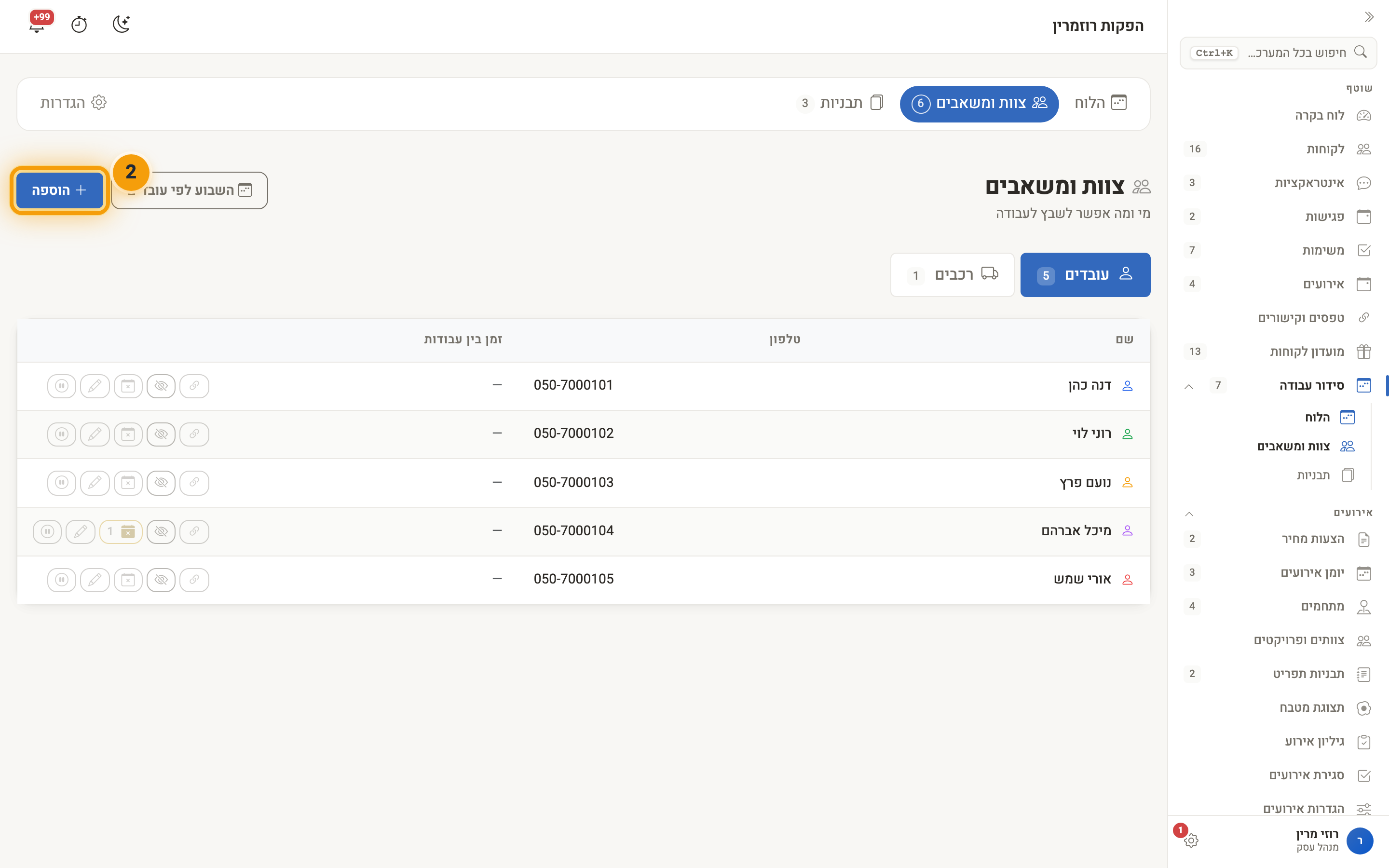Viewport: 1389px width, 868px height.
Task: Collapse the אירועים sidebar section
Action: (1189, 513)
